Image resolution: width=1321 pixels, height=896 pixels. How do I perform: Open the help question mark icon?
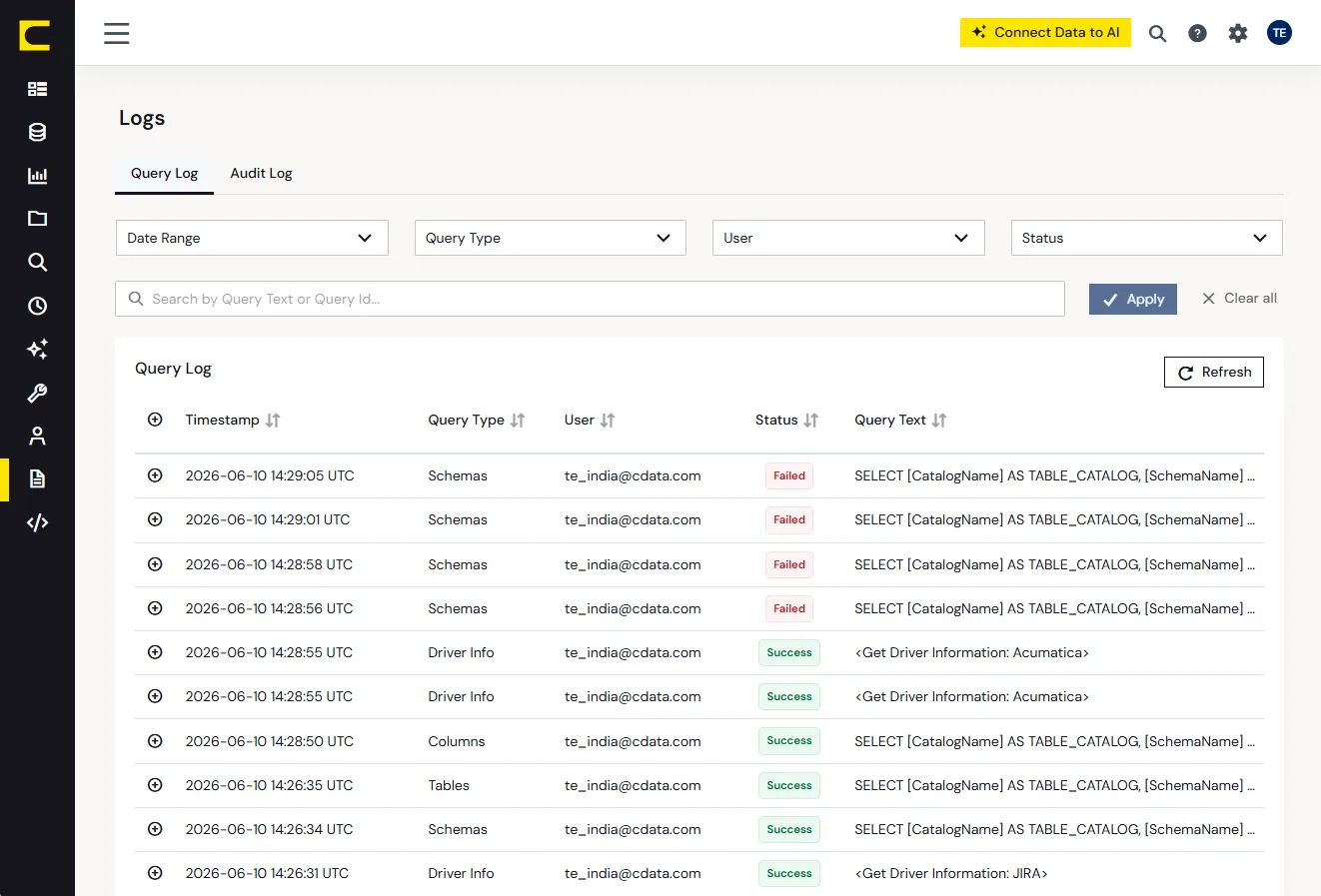[x=1197, y=33]
